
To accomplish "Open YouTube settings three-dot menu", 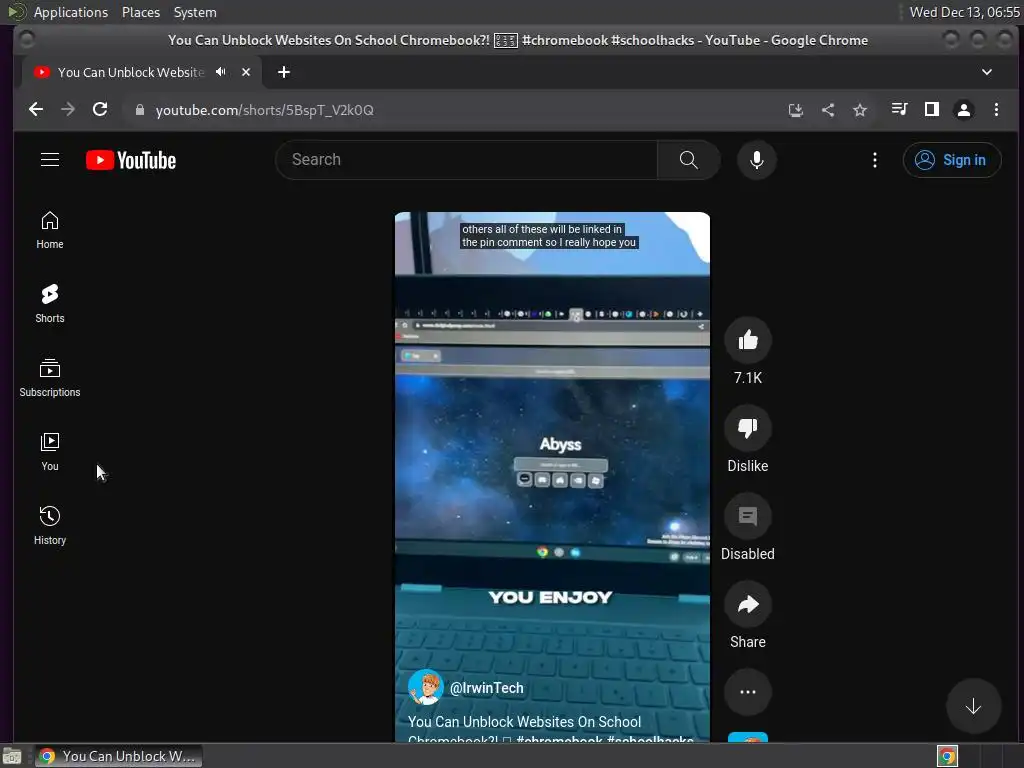I will [x=875, y=160].
